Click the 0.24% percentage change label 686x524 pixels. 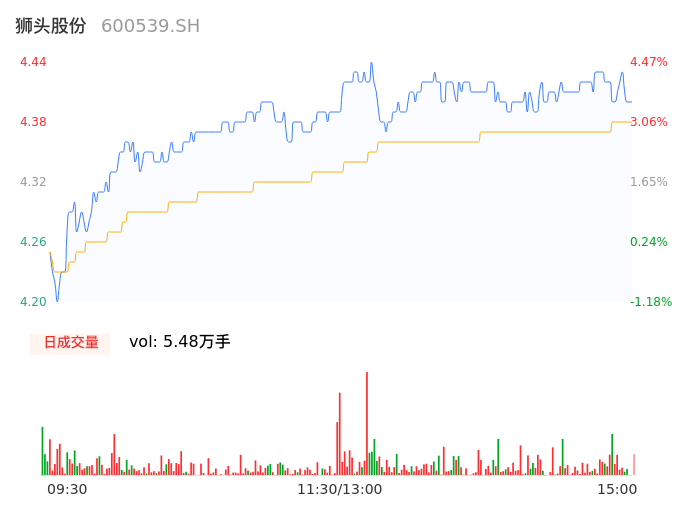tap(649, 242)
